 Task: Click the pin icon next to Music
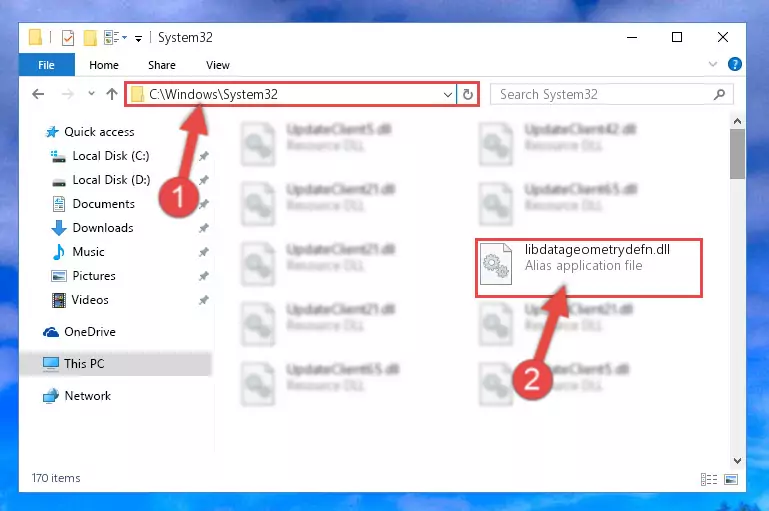[x=204, y=252]
